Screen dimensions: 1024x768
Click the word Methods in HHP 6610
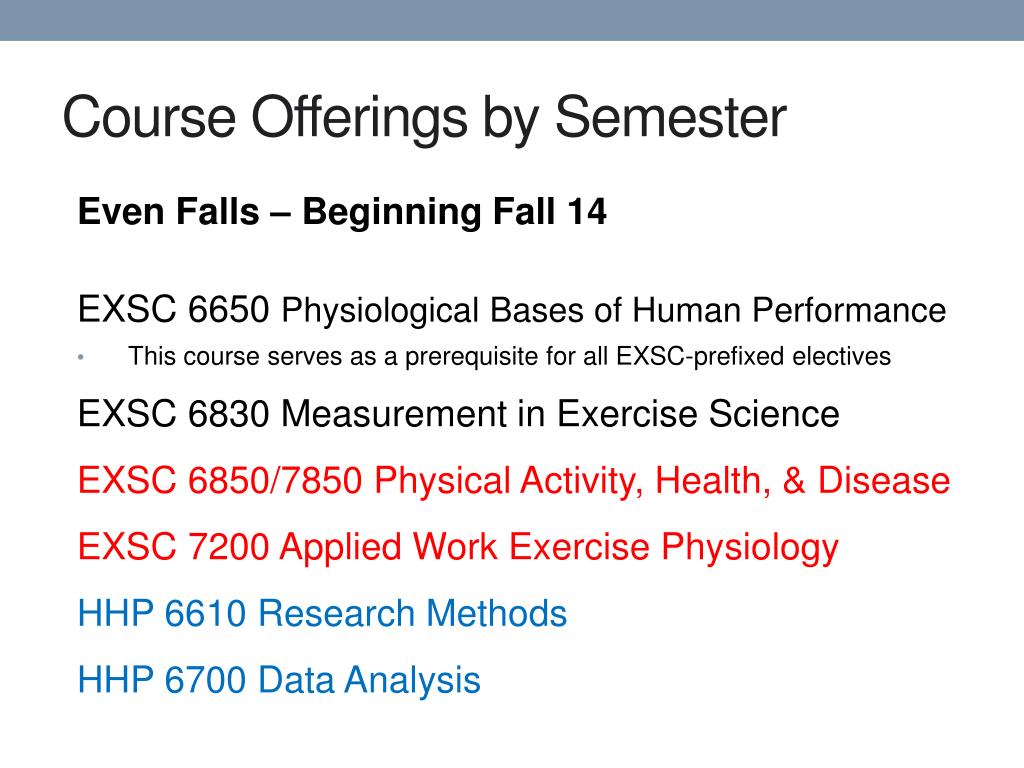point(496,613)
